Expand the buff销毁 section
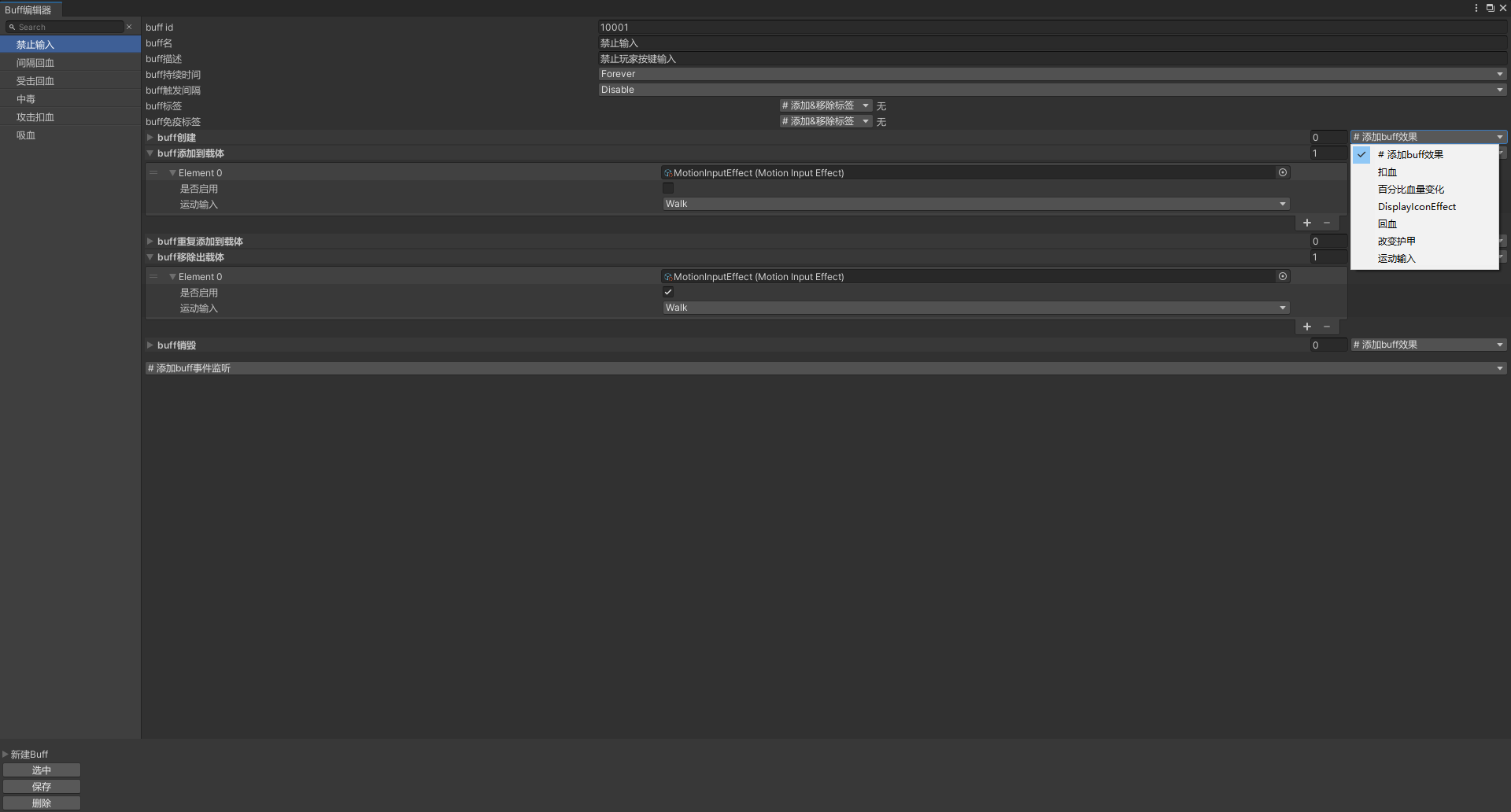Screen dimensions: 1511x812 [x=150, y=345]
